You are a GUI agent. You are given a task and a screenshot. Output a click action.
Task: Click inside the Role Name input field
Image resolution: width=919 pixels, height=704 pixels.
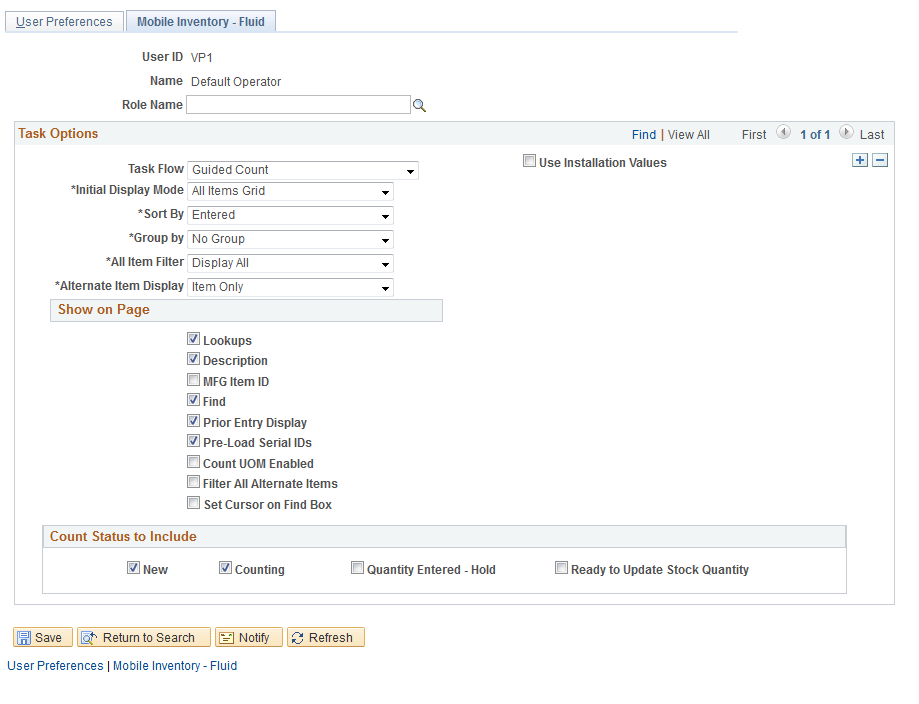click(298, 104)
